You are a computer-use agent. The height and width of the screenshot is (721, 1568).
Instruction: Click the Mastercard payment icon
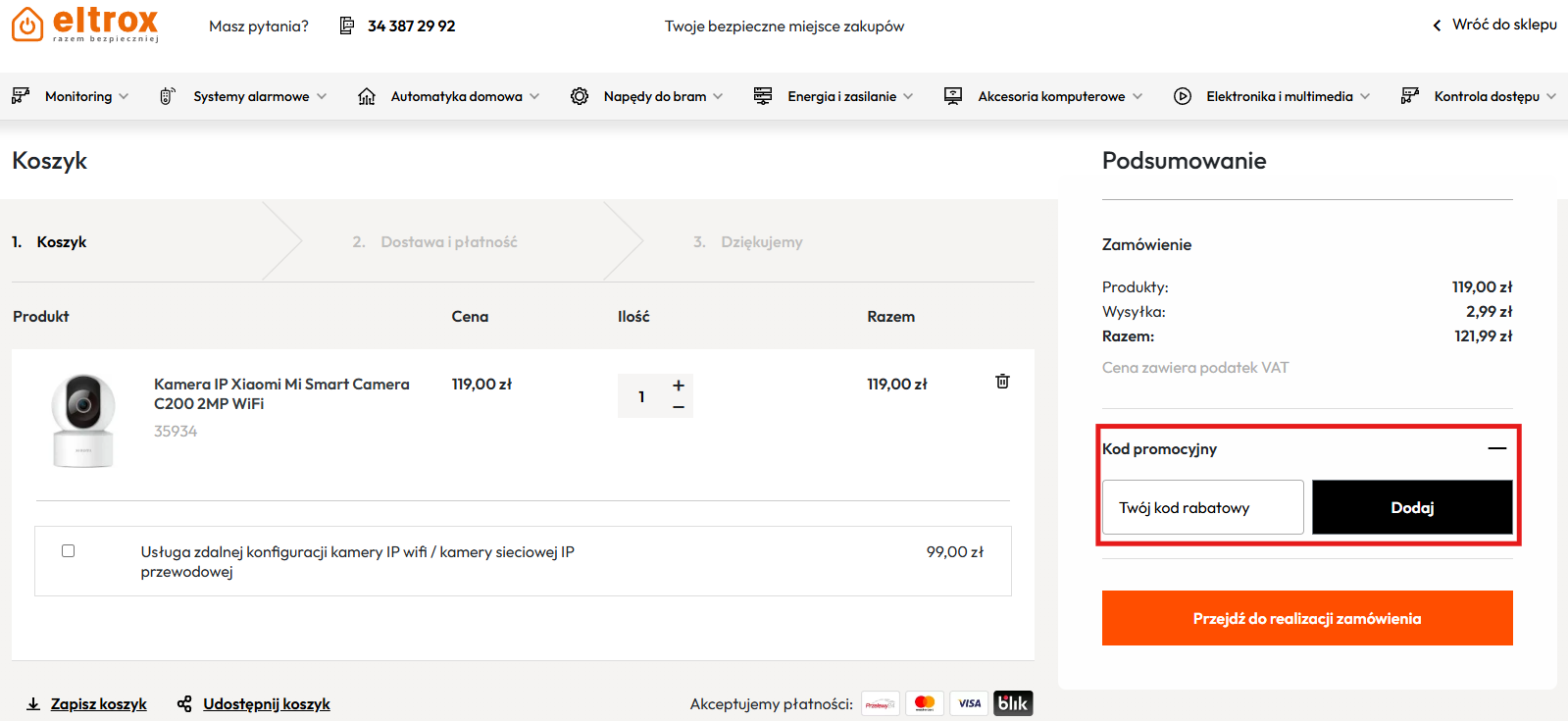coord(924,703)
